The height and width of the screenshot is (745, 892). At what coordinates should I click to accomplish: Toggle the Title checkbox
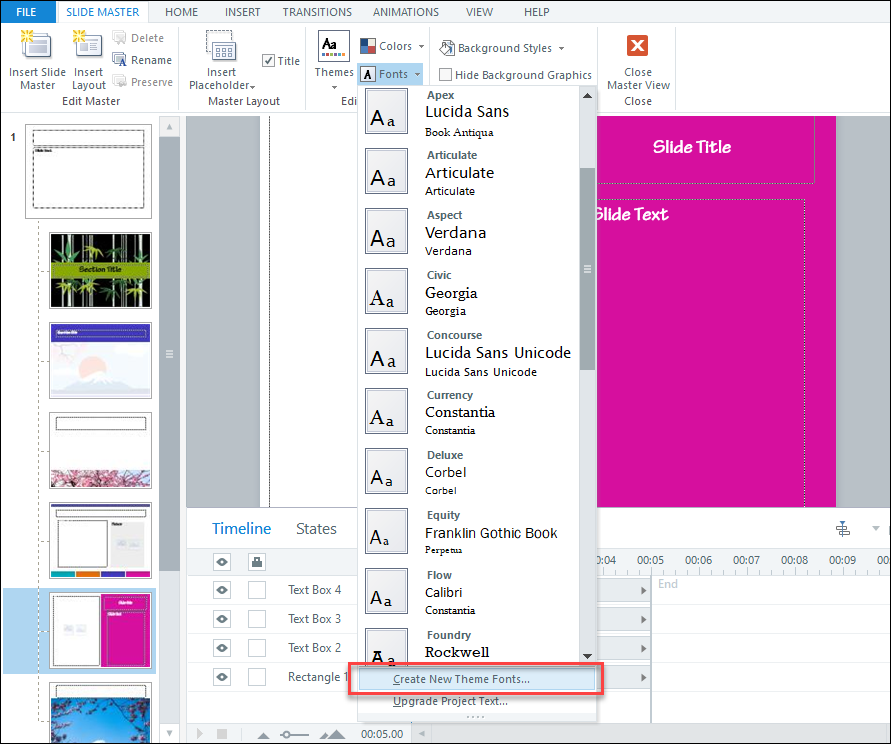269,61
